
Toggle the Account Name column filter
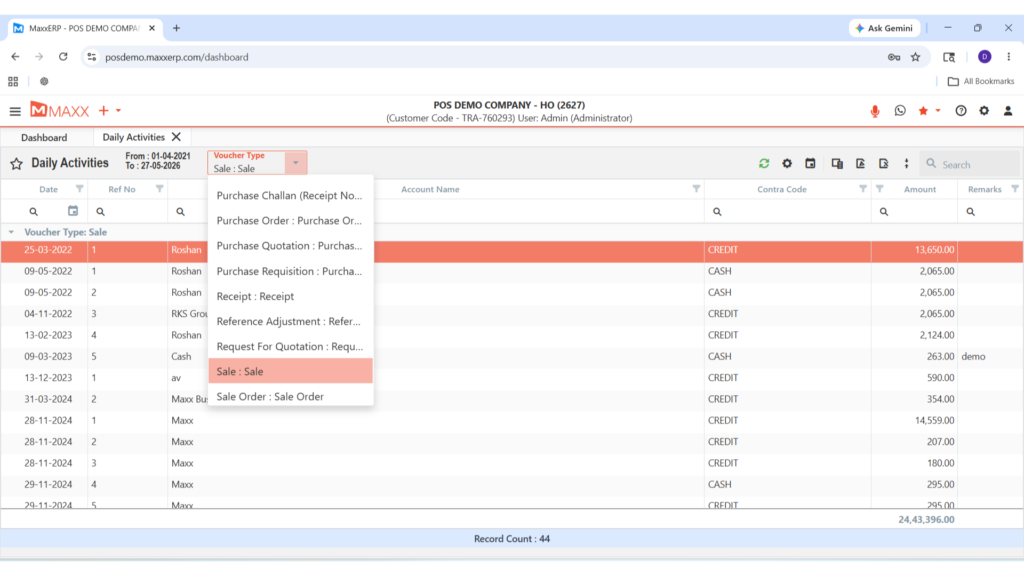[696, 189]
